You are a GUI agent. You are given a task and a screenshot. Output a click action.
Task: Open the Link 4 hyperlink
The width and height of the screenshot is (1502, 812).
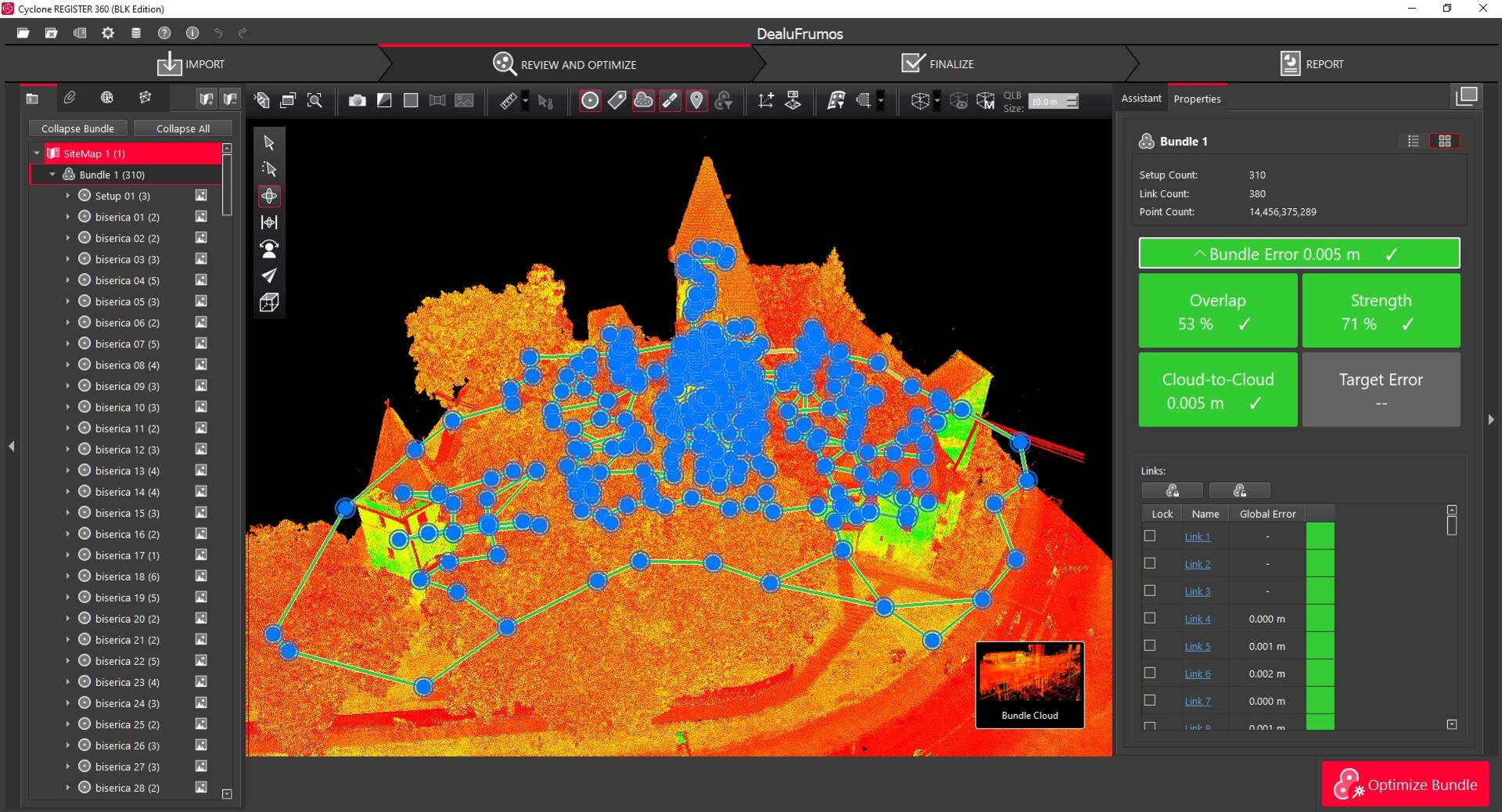pyautogui.click(x=1197, y=619)
